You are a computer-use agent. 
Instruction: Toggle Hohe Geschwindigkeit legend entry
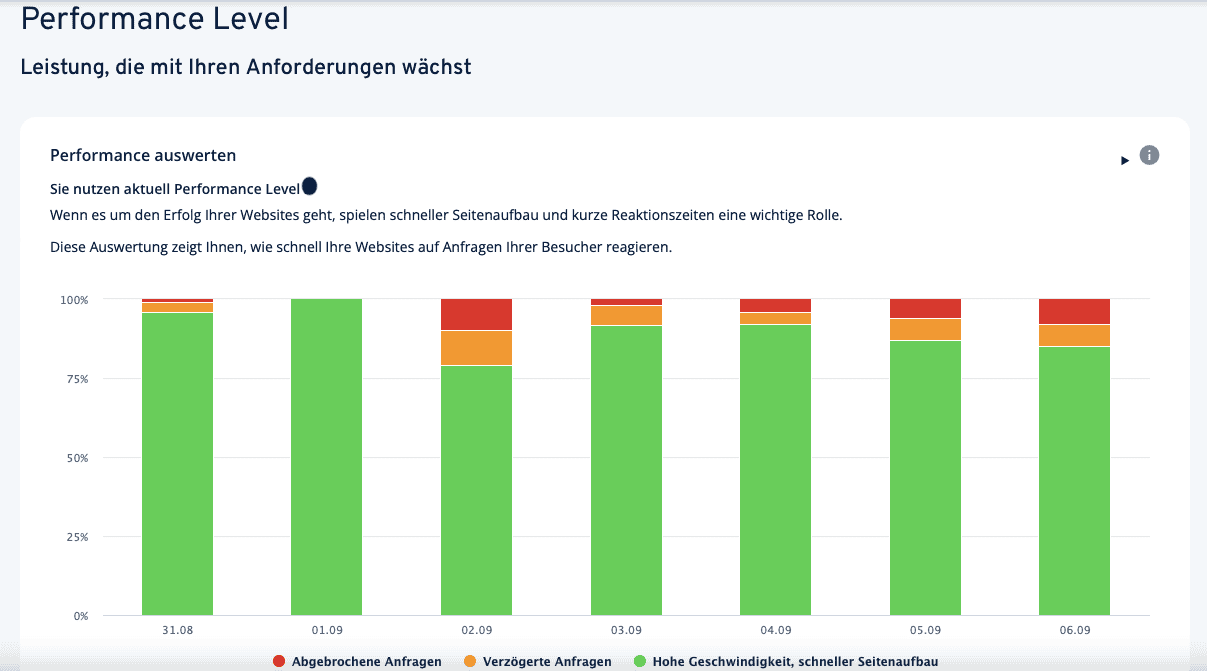786,661
